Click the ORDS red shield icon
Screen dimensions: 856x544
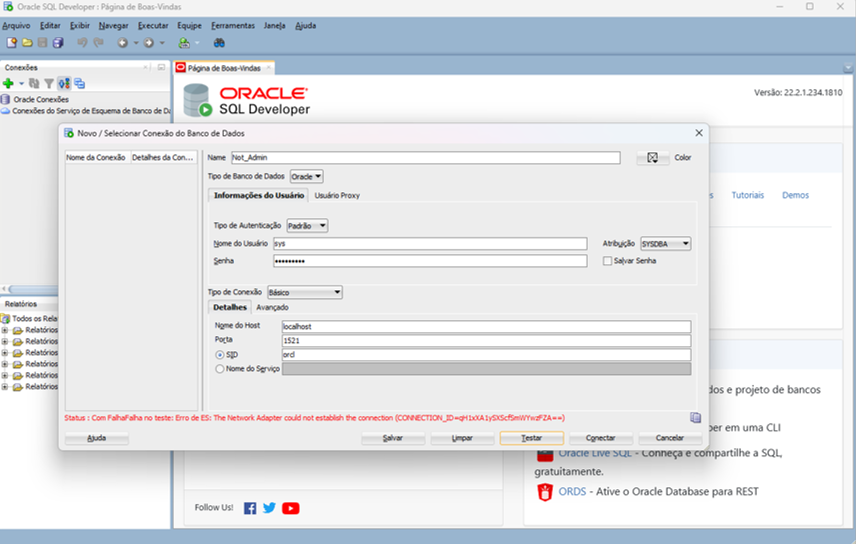[545, 492]
